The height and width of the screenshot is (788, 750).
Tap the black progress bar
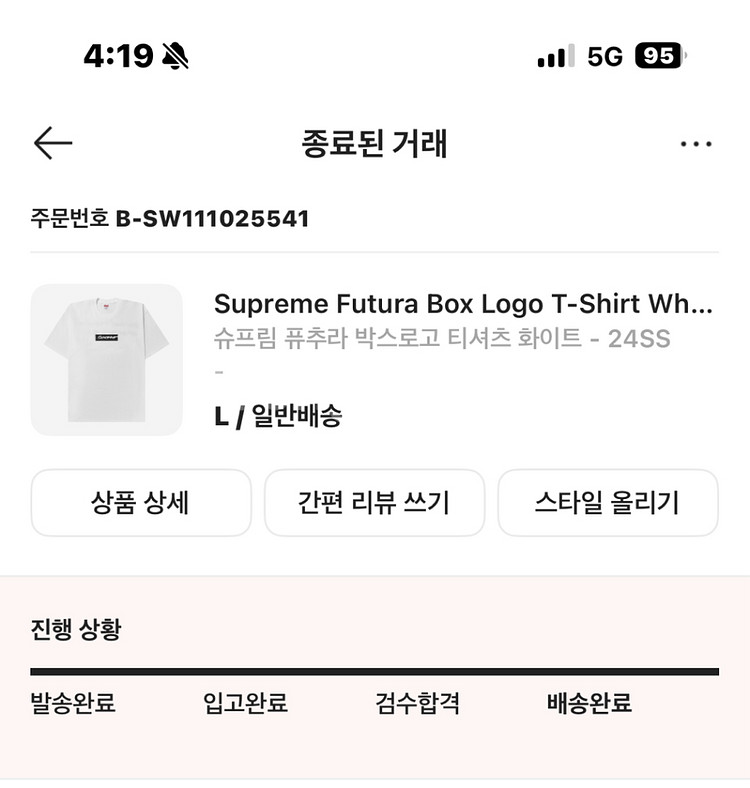pos(374,671)
